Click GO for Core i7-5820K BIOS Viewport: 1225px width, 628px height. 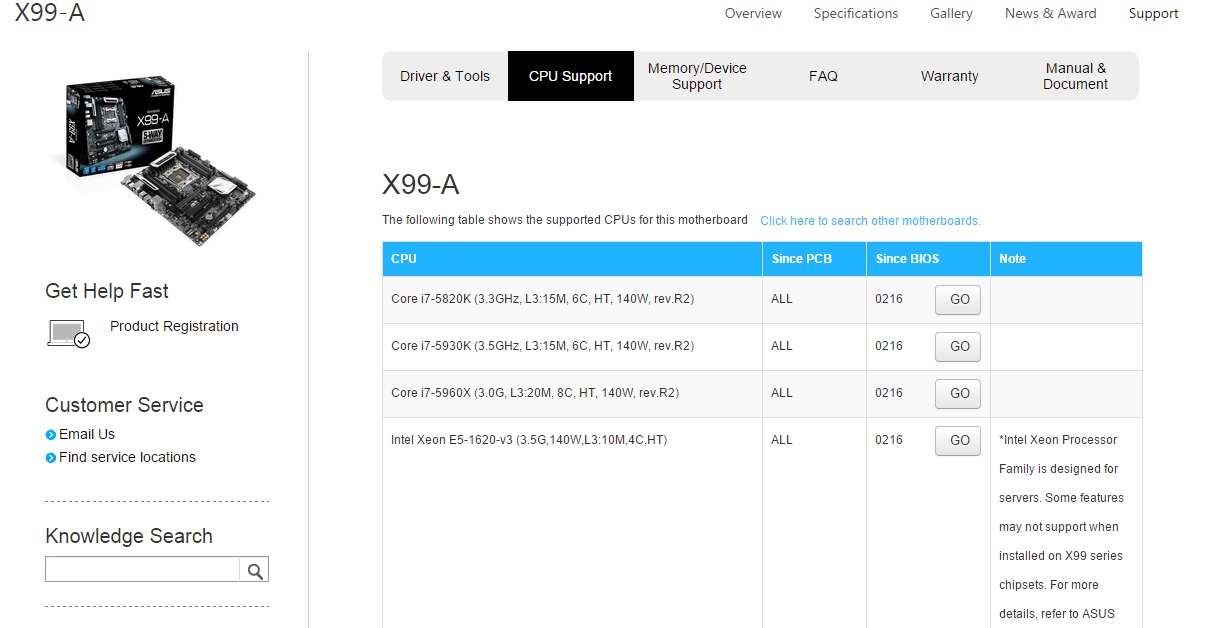(958, 300)
